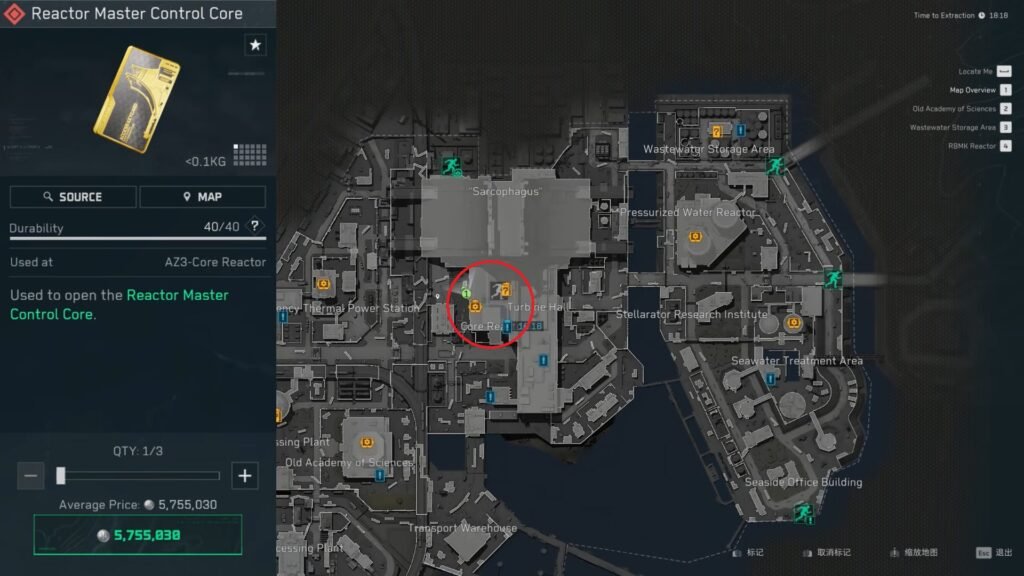This screenshot has height=576, width=1024.
Task: Click the AZ3-Core Reactor used-at value
Action: [x=215, y=262]
